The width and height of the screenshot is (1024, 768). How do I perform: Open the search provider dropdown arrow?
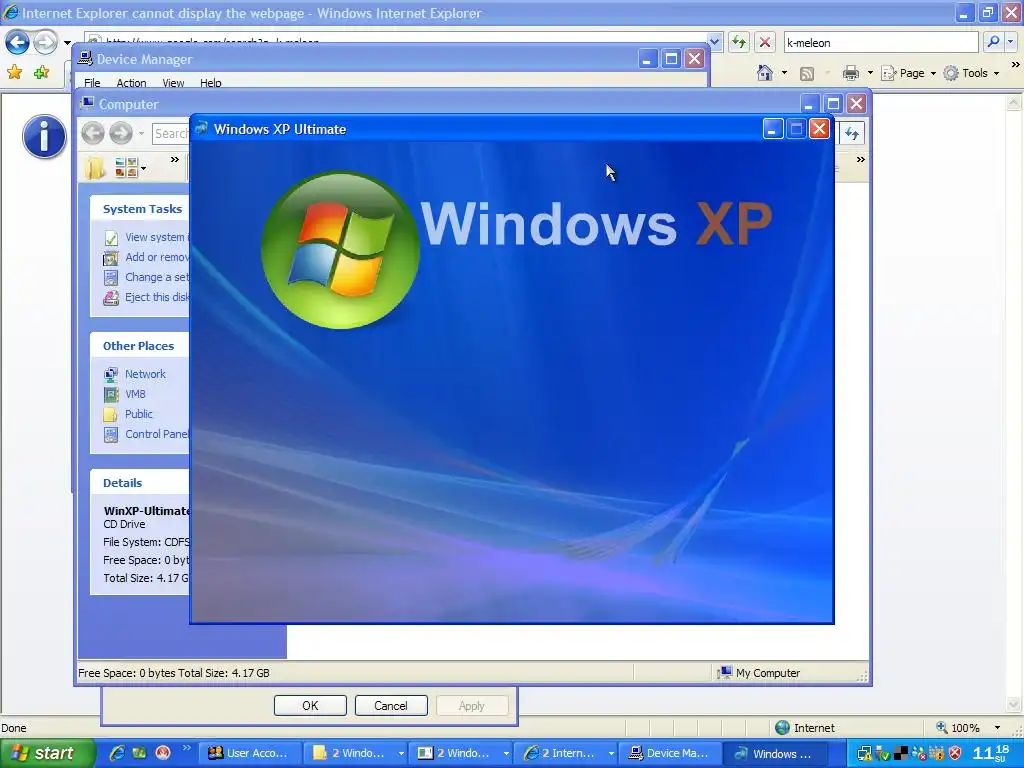coord(1010,42)
